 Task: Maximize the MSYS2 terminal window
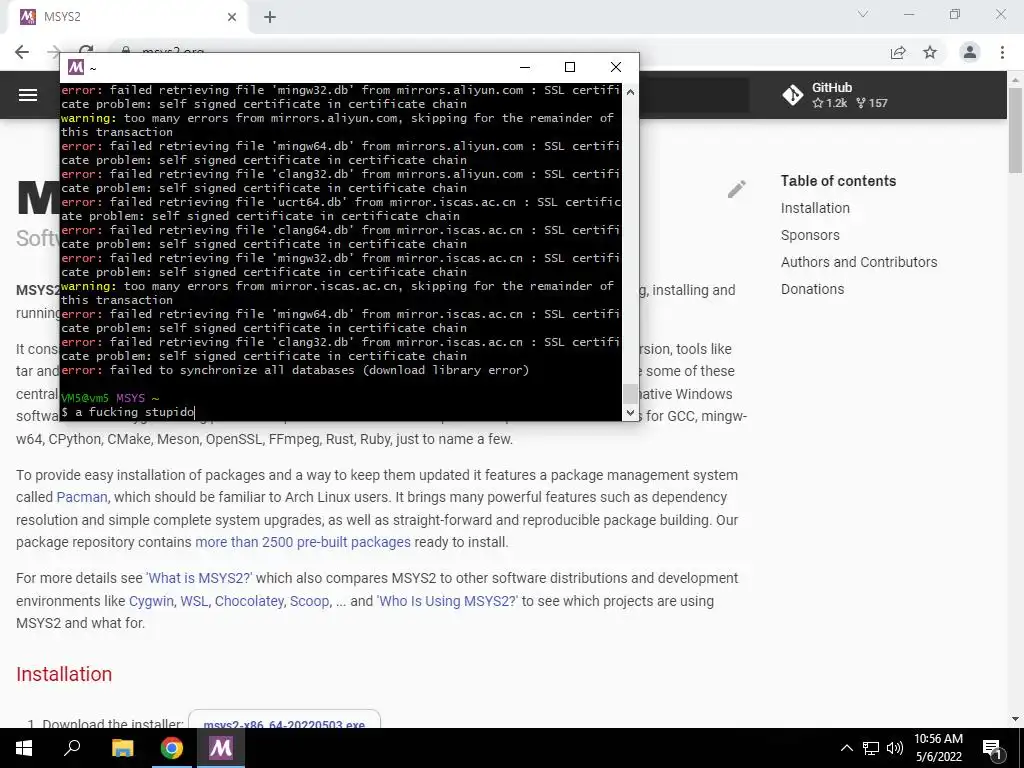(x=569, y=67)
